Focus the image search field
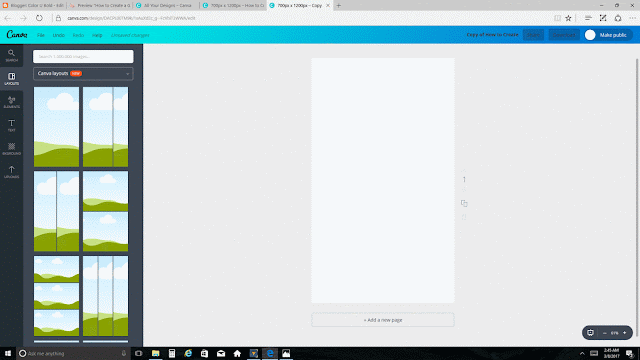Viewport: 640px width, 360px height. 83,56
